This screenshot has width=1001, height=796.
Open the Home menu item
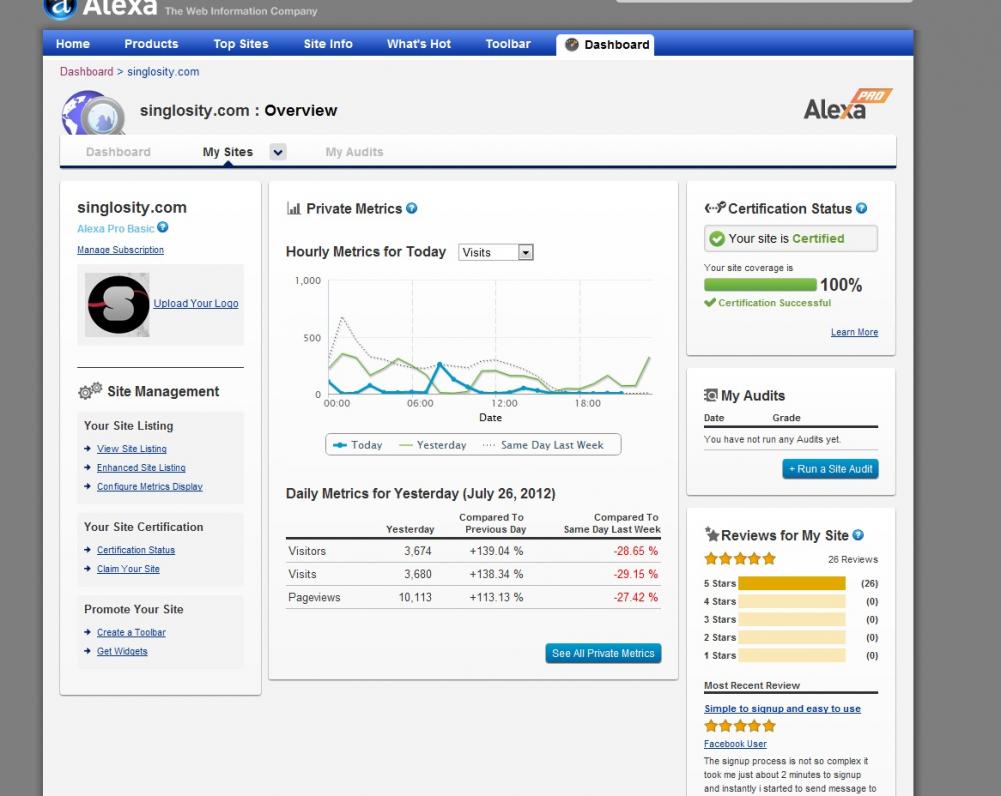tap(73, 44)
